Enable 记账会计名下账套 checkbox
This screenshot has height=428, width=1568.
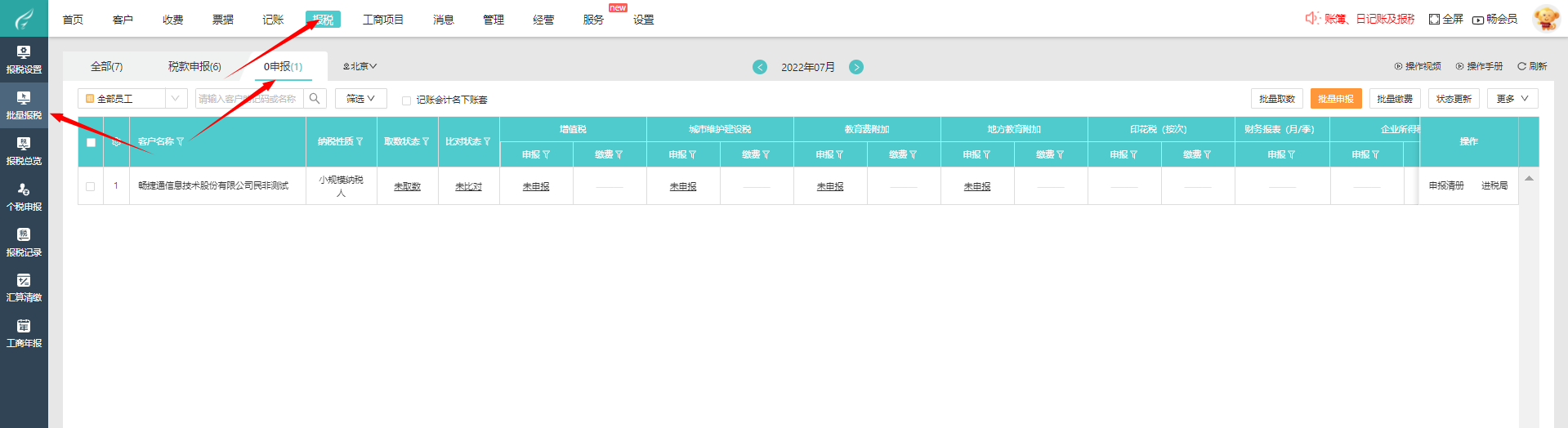click(x=406, y=100)
